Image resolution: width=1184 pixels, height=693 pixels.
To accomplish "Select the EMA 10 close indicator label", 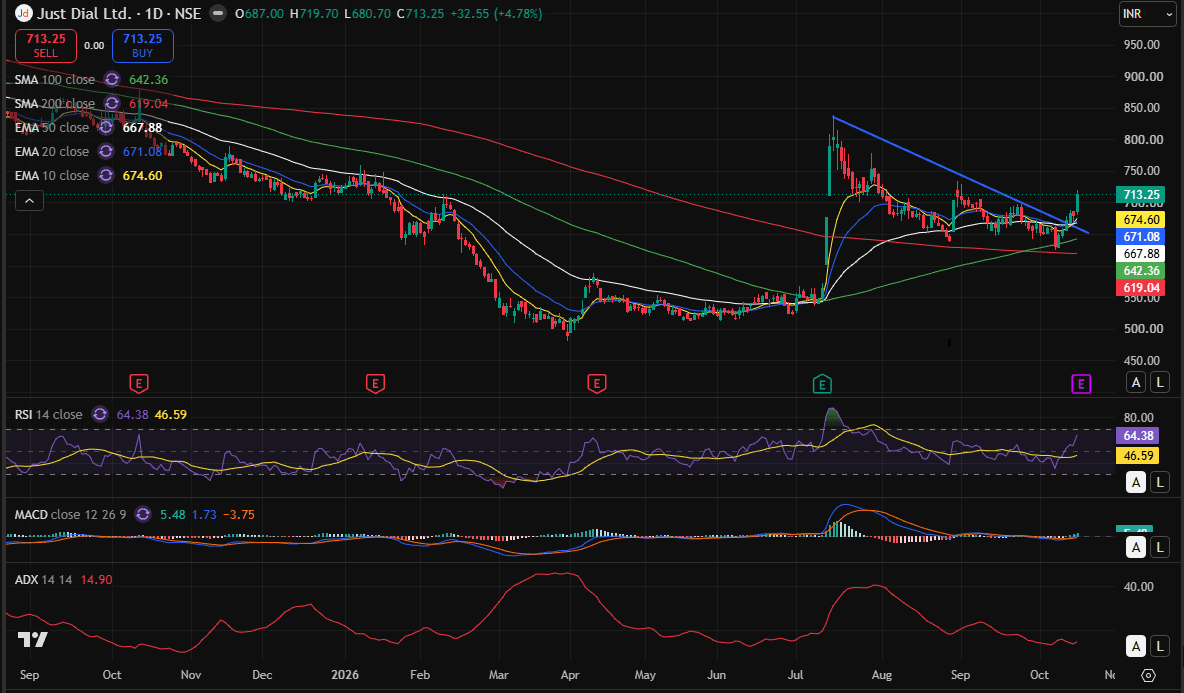I will click(x=52, y=176).
